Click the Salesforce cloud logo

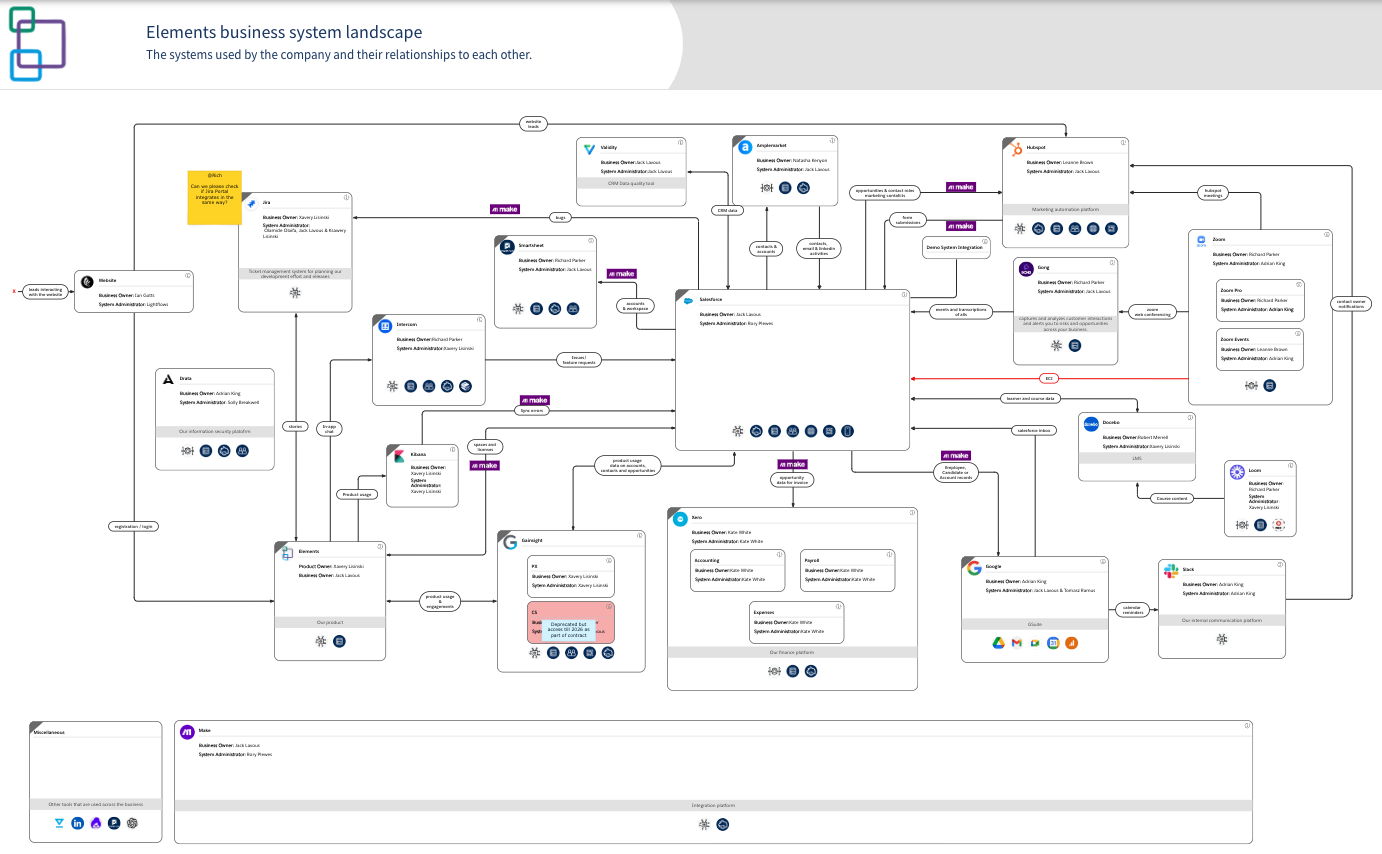coord(688,300)
